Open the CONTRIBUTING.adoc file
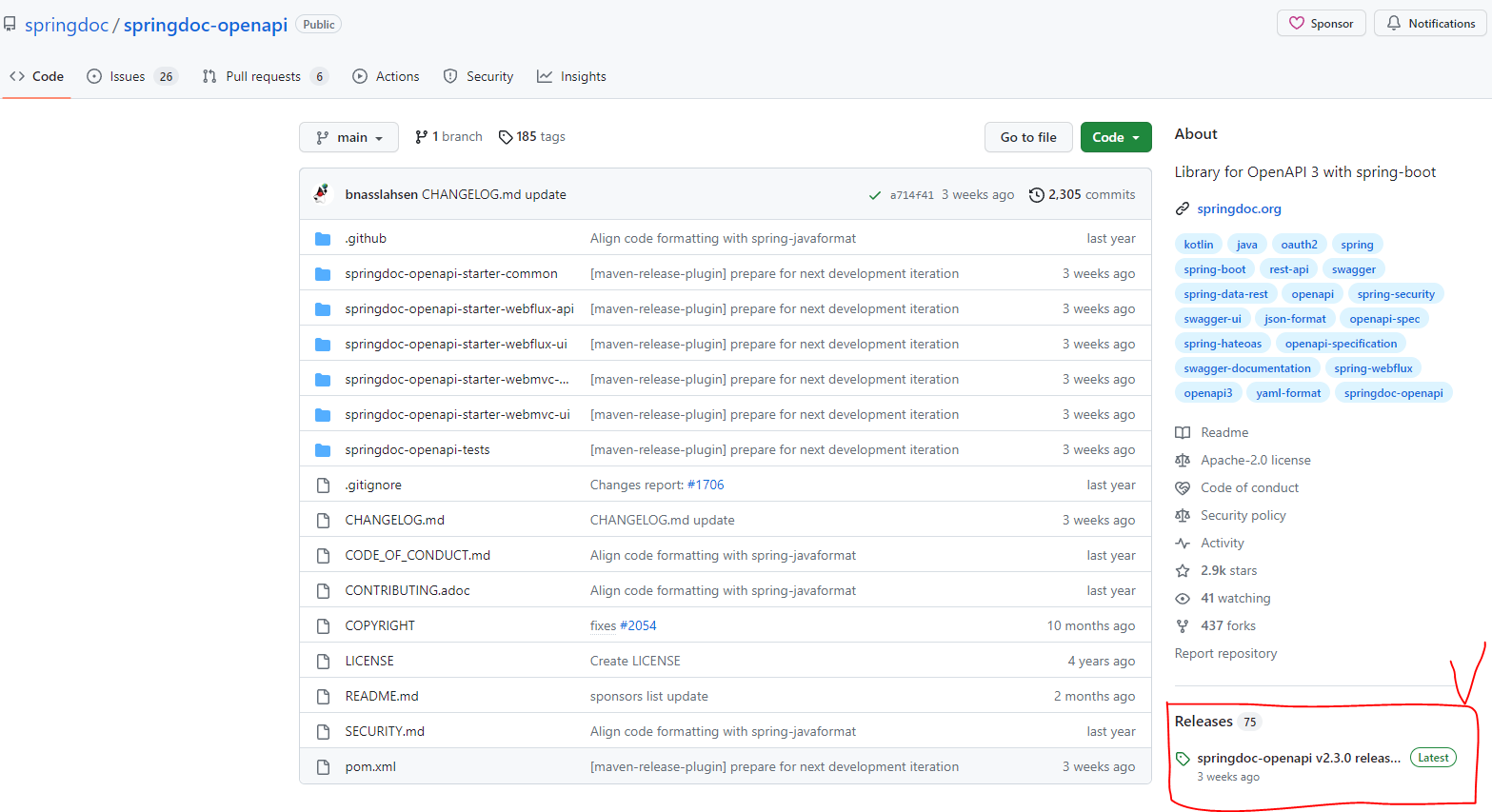1492x812 pixels. (408, 591)
